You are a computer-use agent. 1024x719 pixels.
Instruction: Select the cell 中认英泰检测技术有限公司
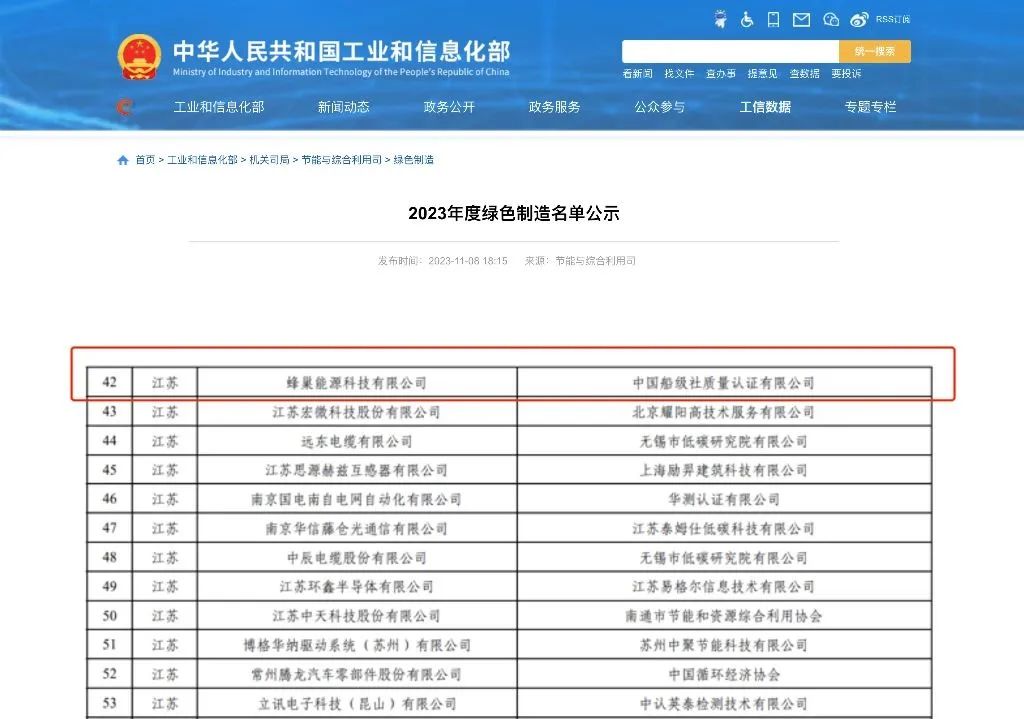(724, 703)
